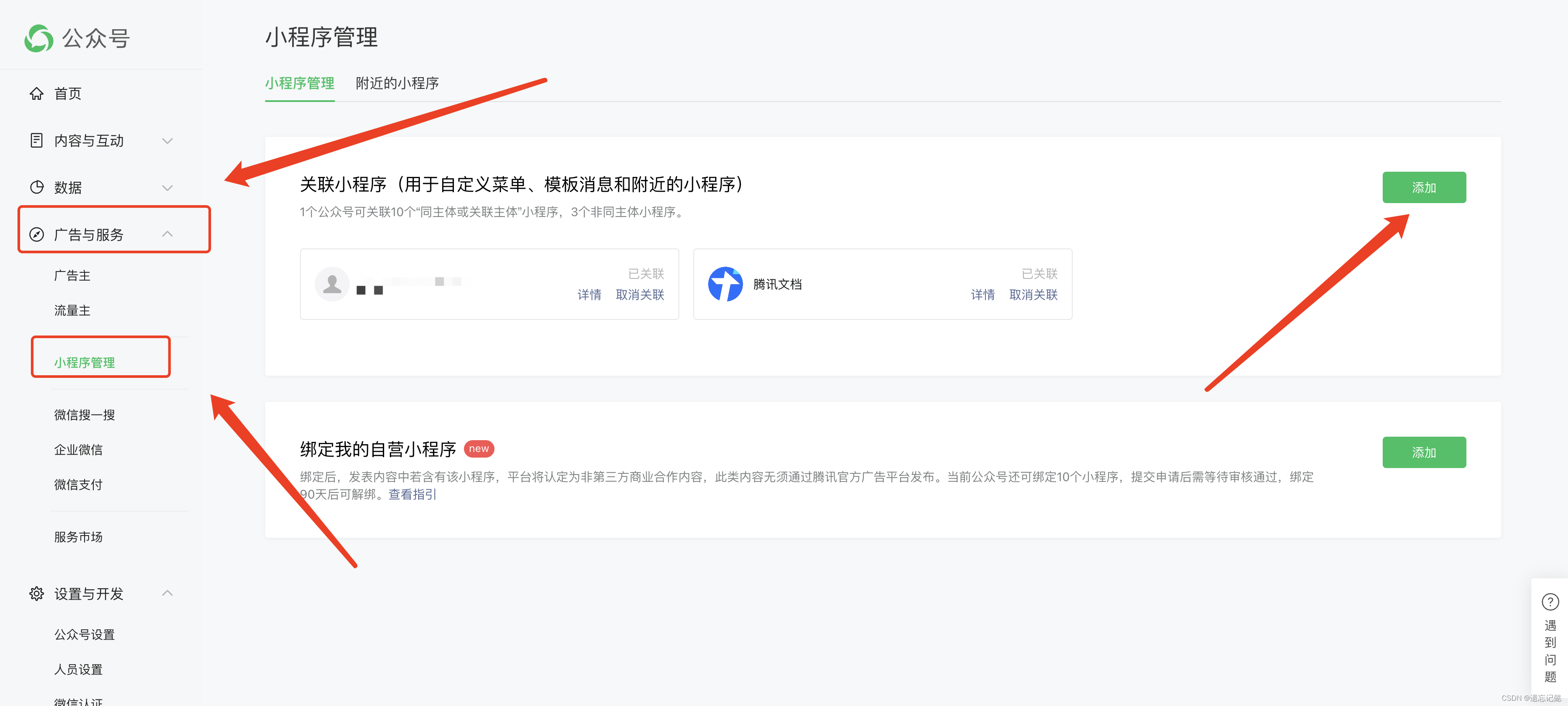The width and height of the screenshot is (1568, 706).
Task: Click the document icon beside 内容与互动
Action: pyautogui.click(x=37, y=141)
